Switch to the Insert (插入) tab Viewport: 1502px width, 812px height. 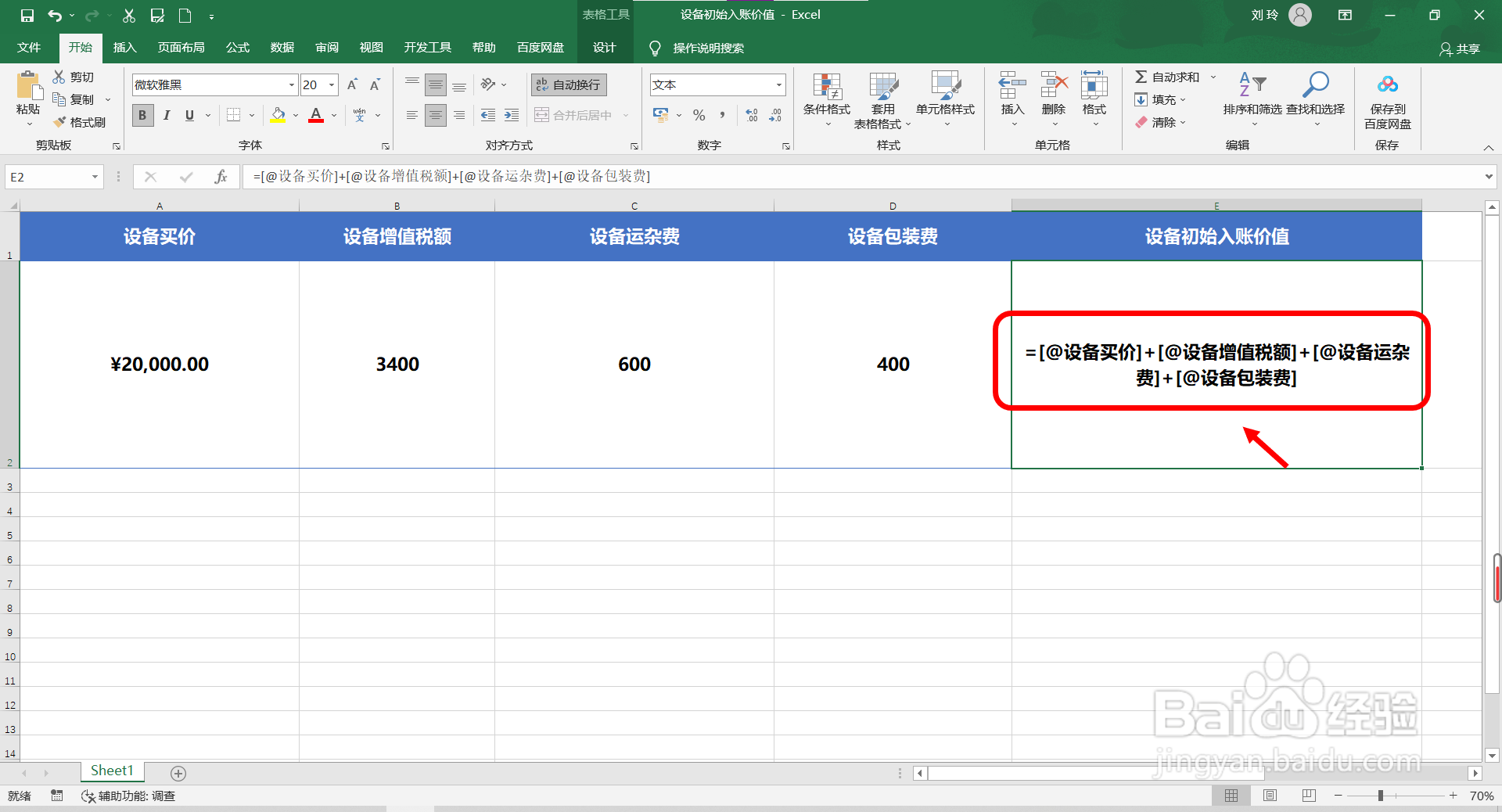coord(125,48)
